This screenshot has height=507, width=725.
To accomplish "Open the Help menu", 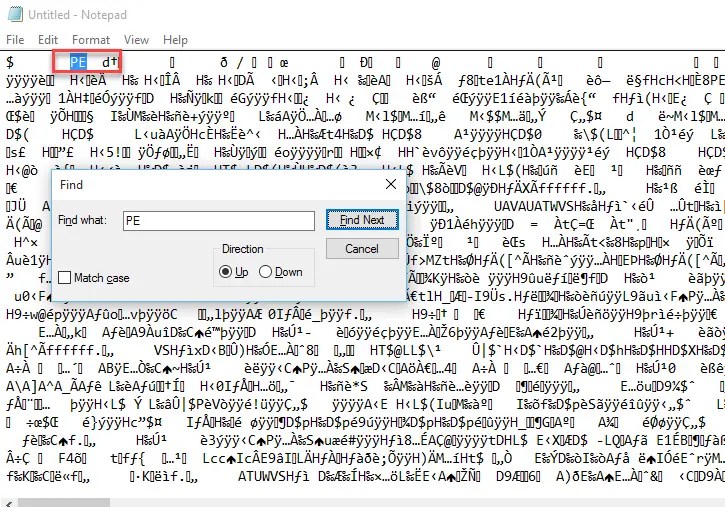I will (x=175, y=40).
